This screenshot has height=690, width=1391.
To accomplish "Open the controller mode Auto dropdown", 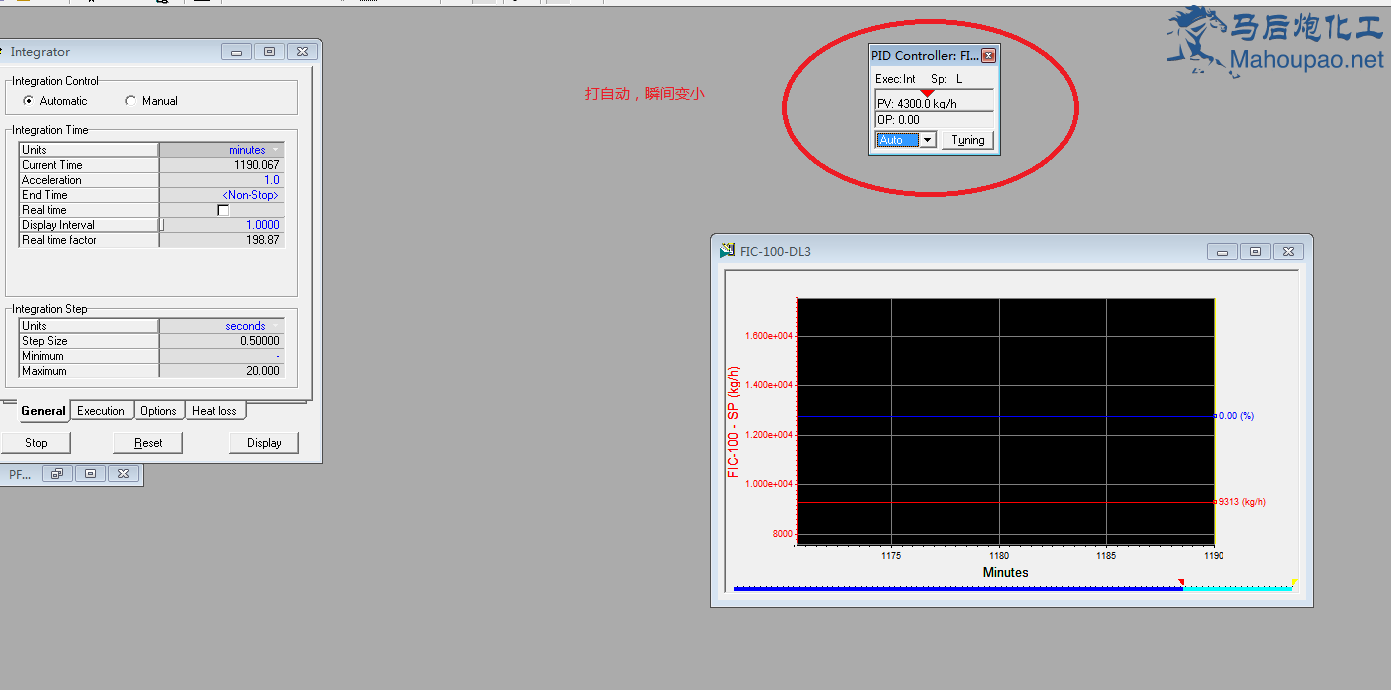I will [x=927, y=140].
